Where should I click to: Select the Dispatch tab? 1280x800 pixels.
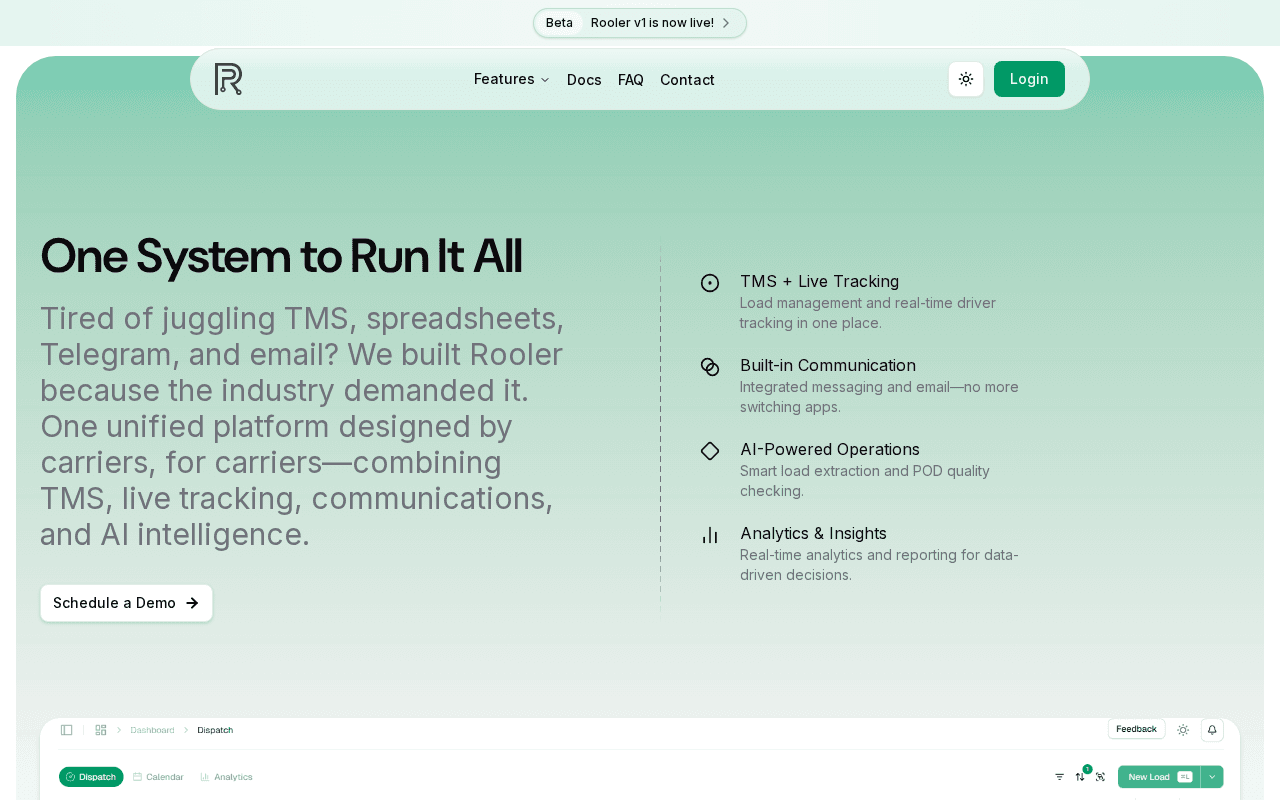[x=91, y=777]
